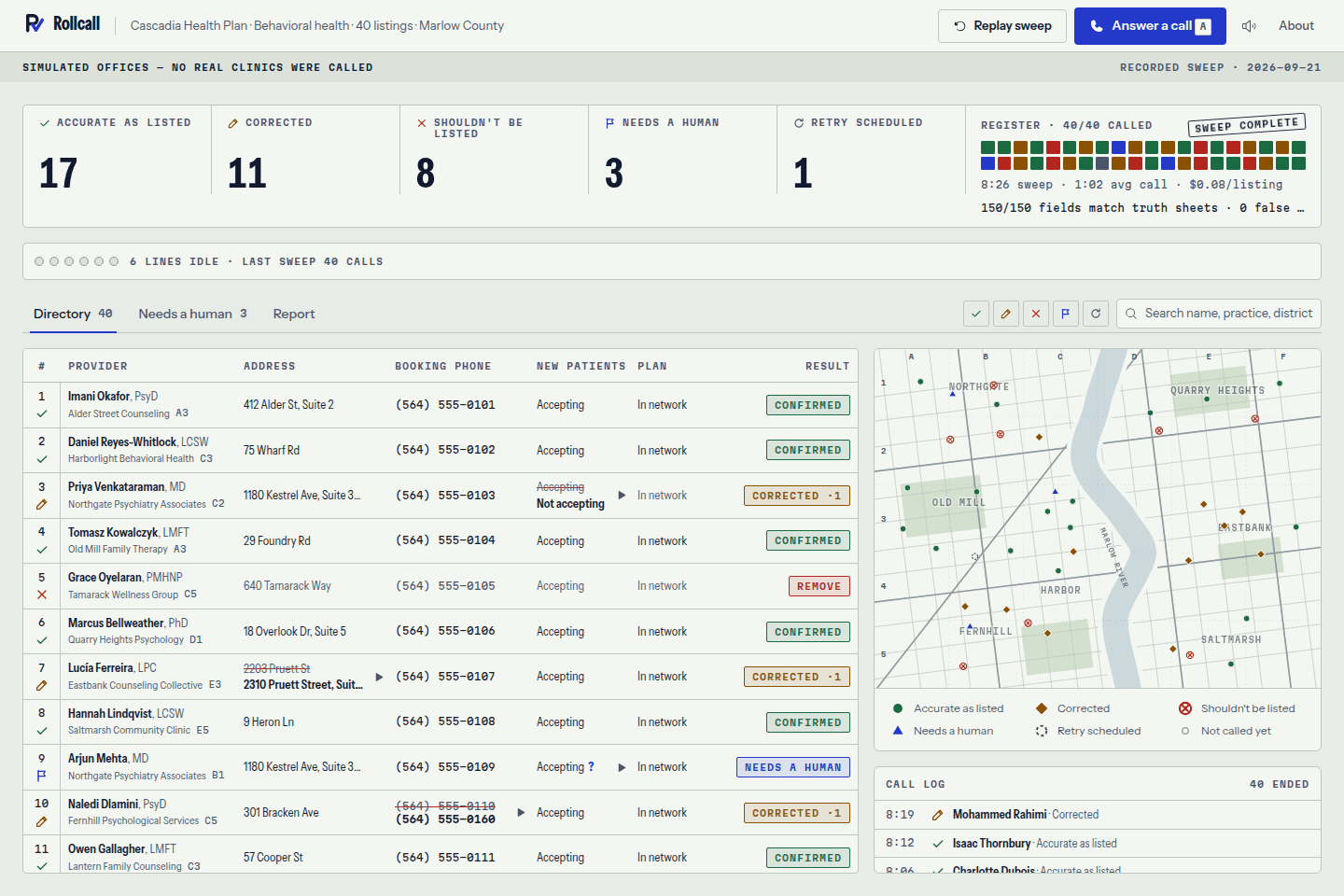Screen dimensions: 1344x896
Task: Click checkmark icon beside Isaac Thornbury log entry
Action: point(938,844)
